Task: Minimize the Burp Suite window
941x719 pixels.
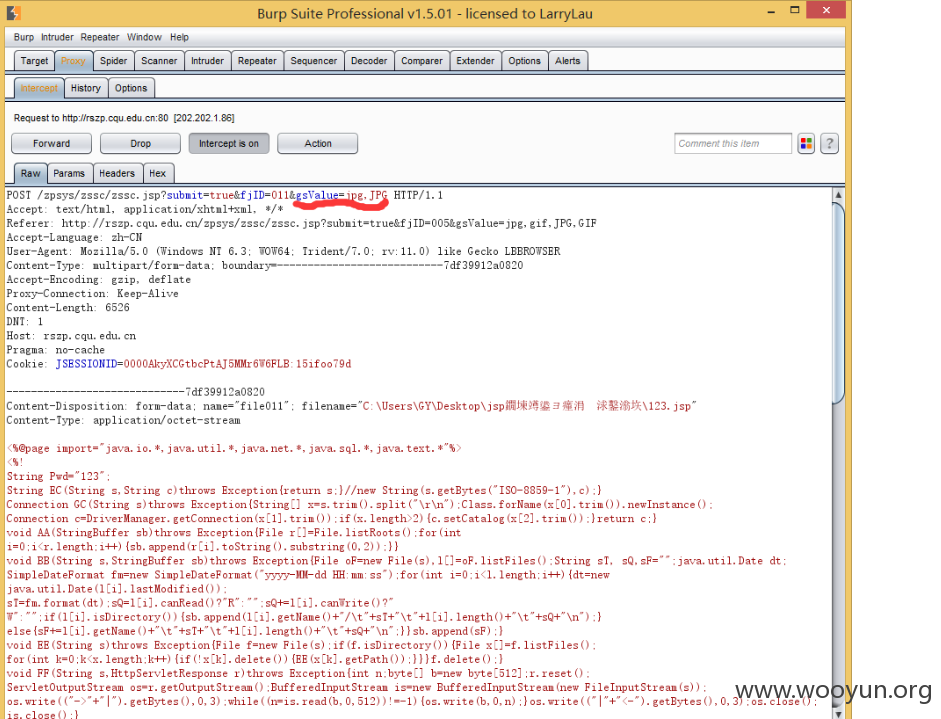Action: tap(771, 11)
